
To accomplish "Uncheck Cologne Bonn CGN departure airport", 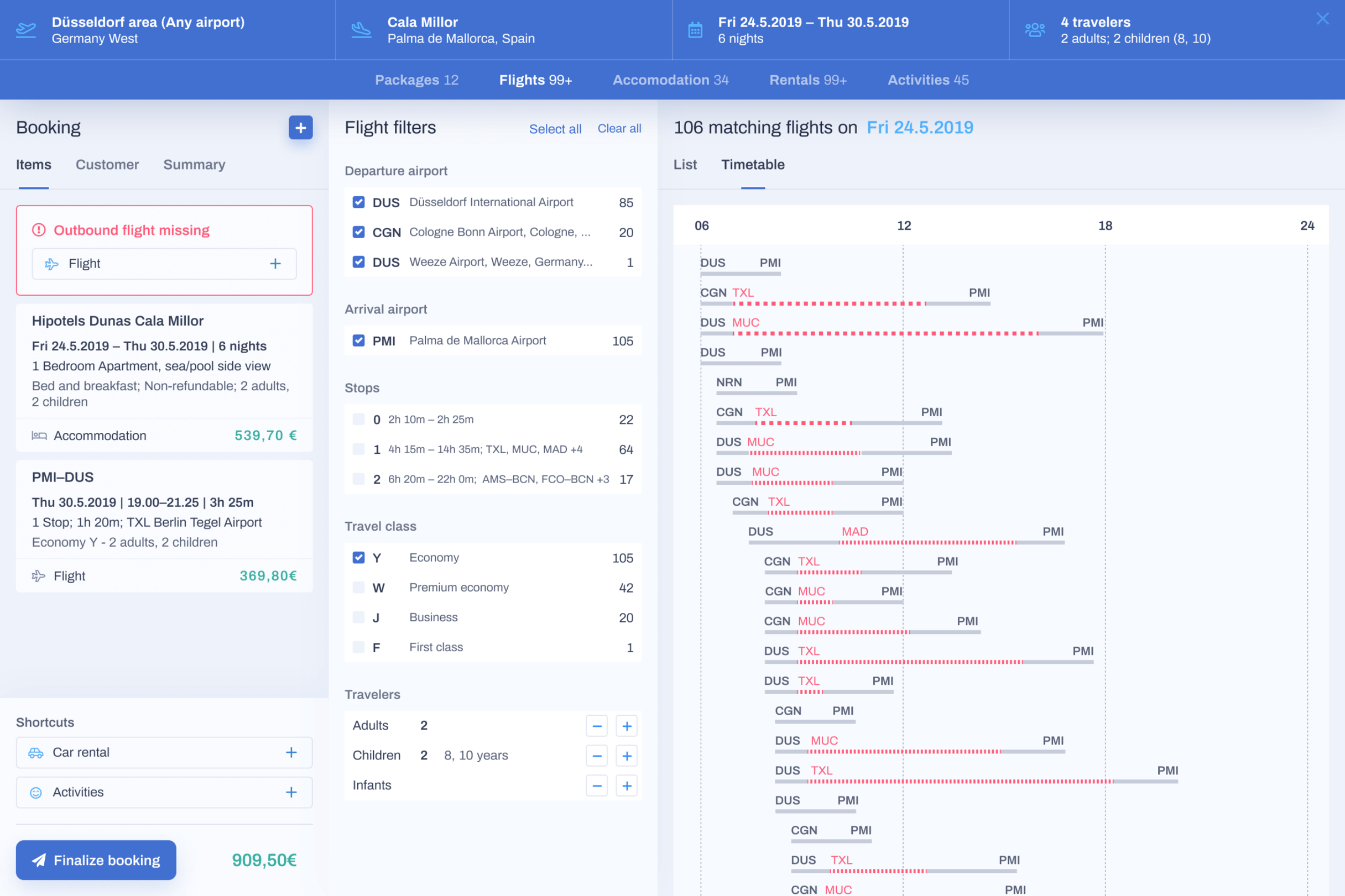I will tap(358, 232).
